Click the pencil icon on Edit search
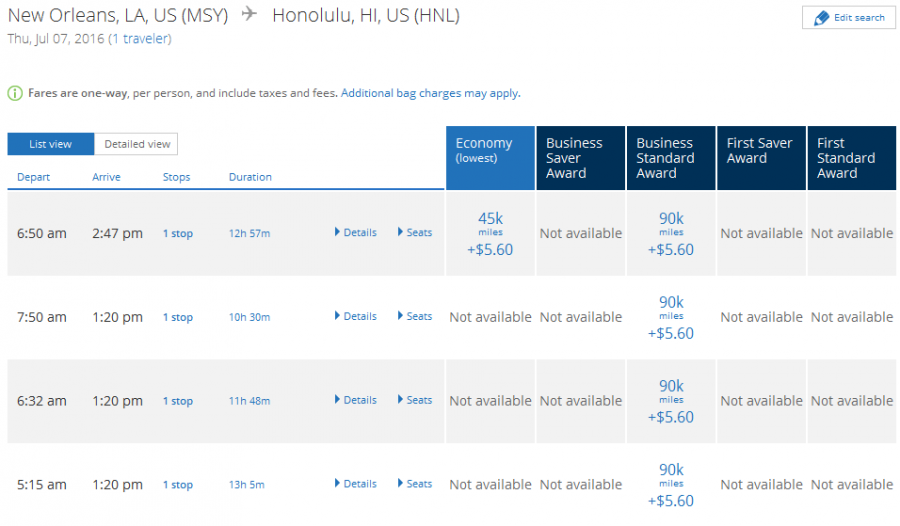 pyautogui.click(x=822, y=18)
